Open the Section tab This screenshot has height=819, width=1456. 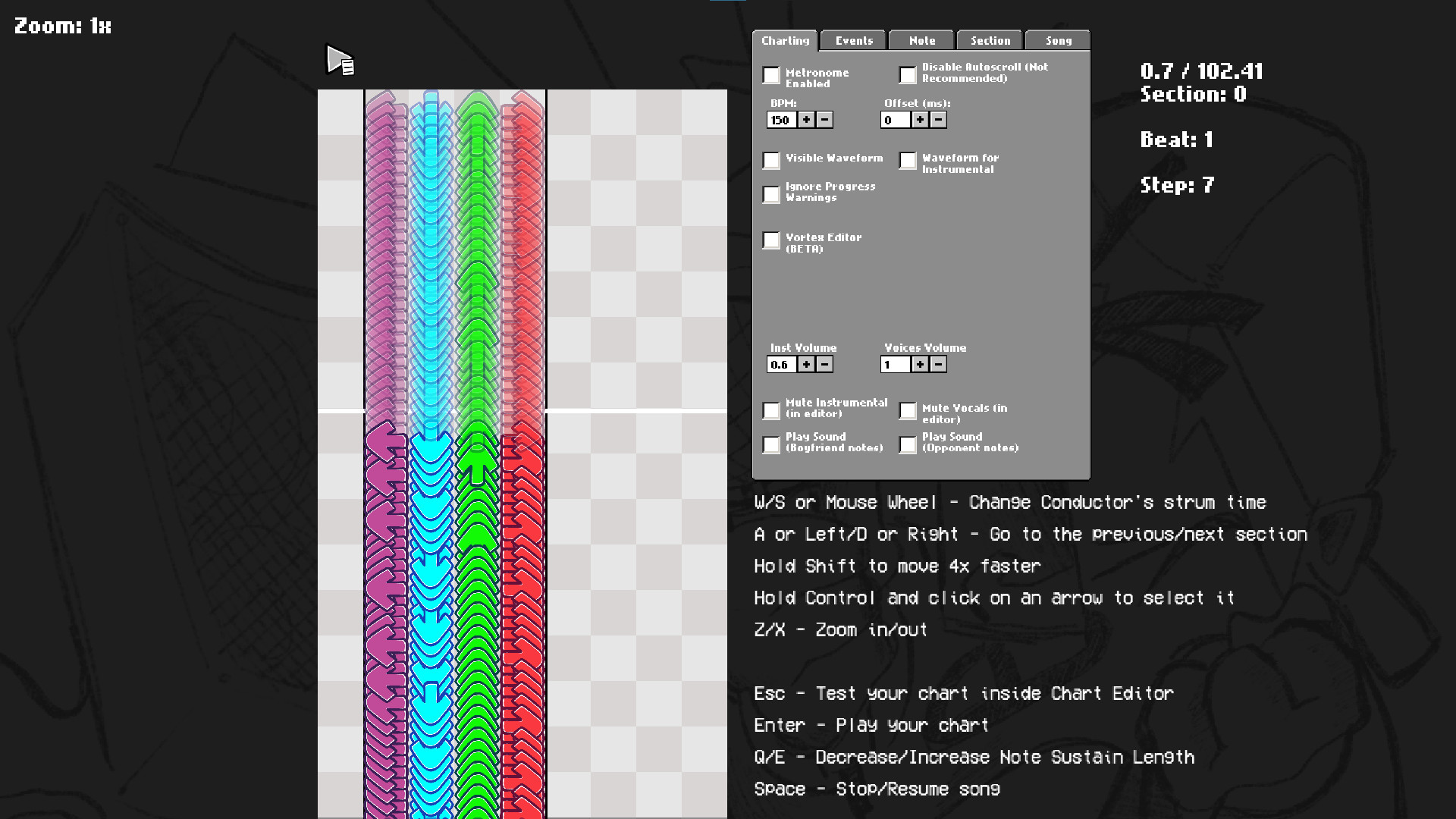tap(990, 41)
